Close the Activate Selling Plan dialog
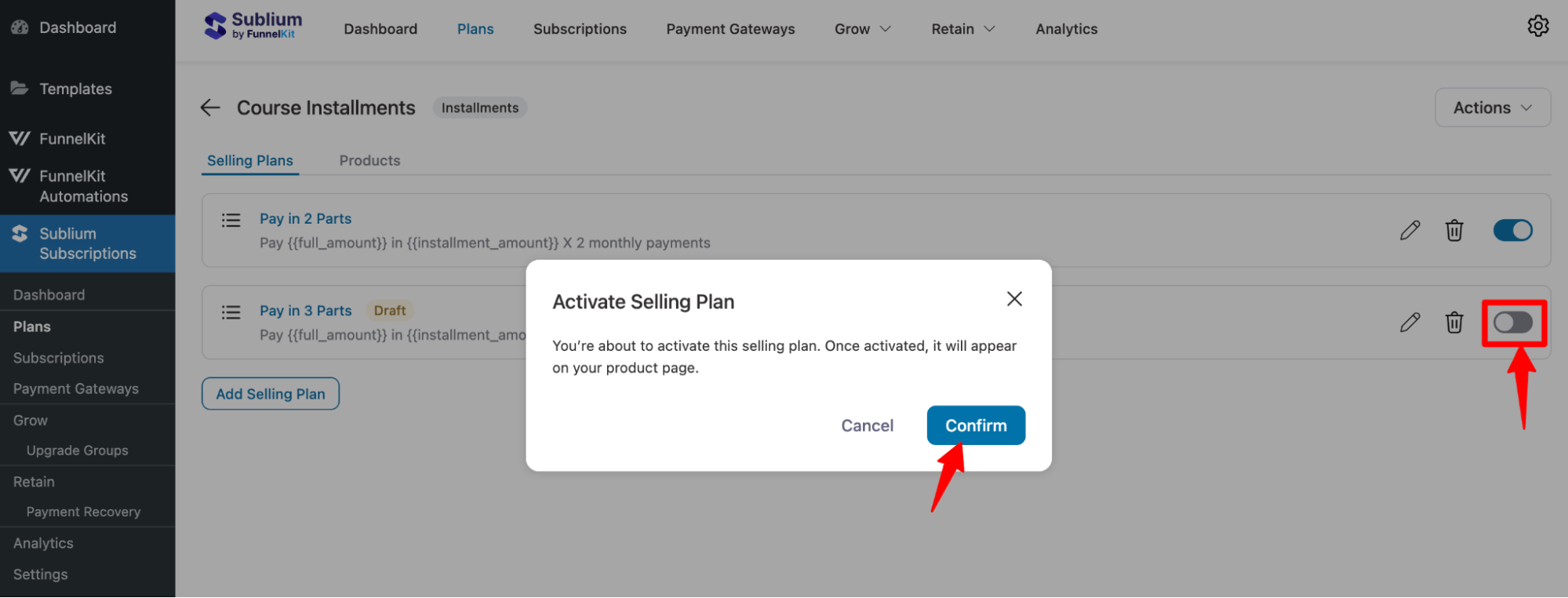Screen dimensions: 1568x598 pos(1014,299)
